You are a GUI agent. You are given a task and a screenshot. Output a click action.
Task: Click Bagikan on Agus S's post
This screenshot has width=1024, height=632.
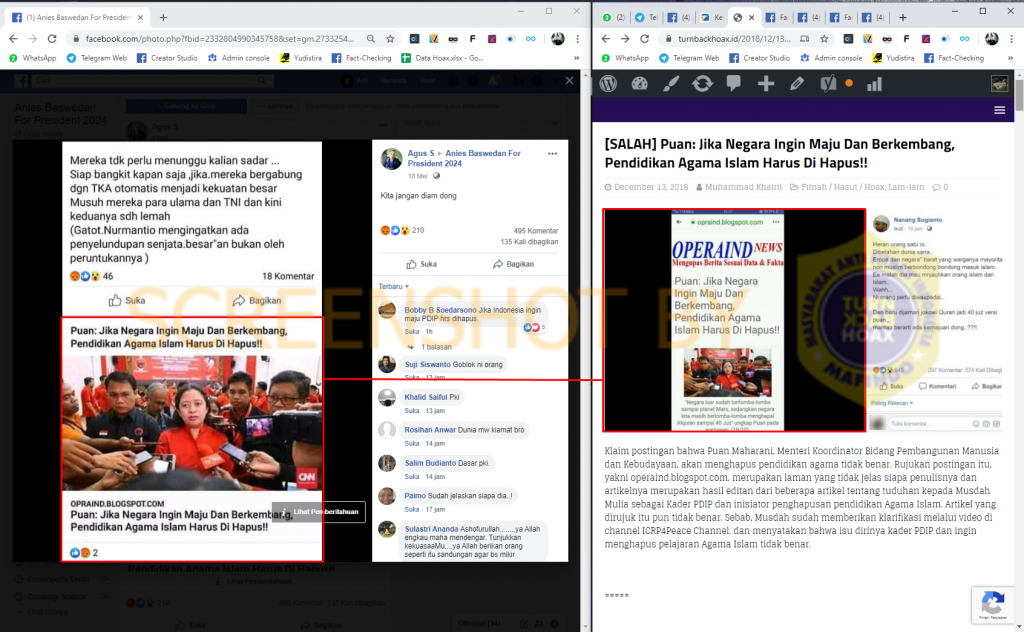(x=513, y=264)
